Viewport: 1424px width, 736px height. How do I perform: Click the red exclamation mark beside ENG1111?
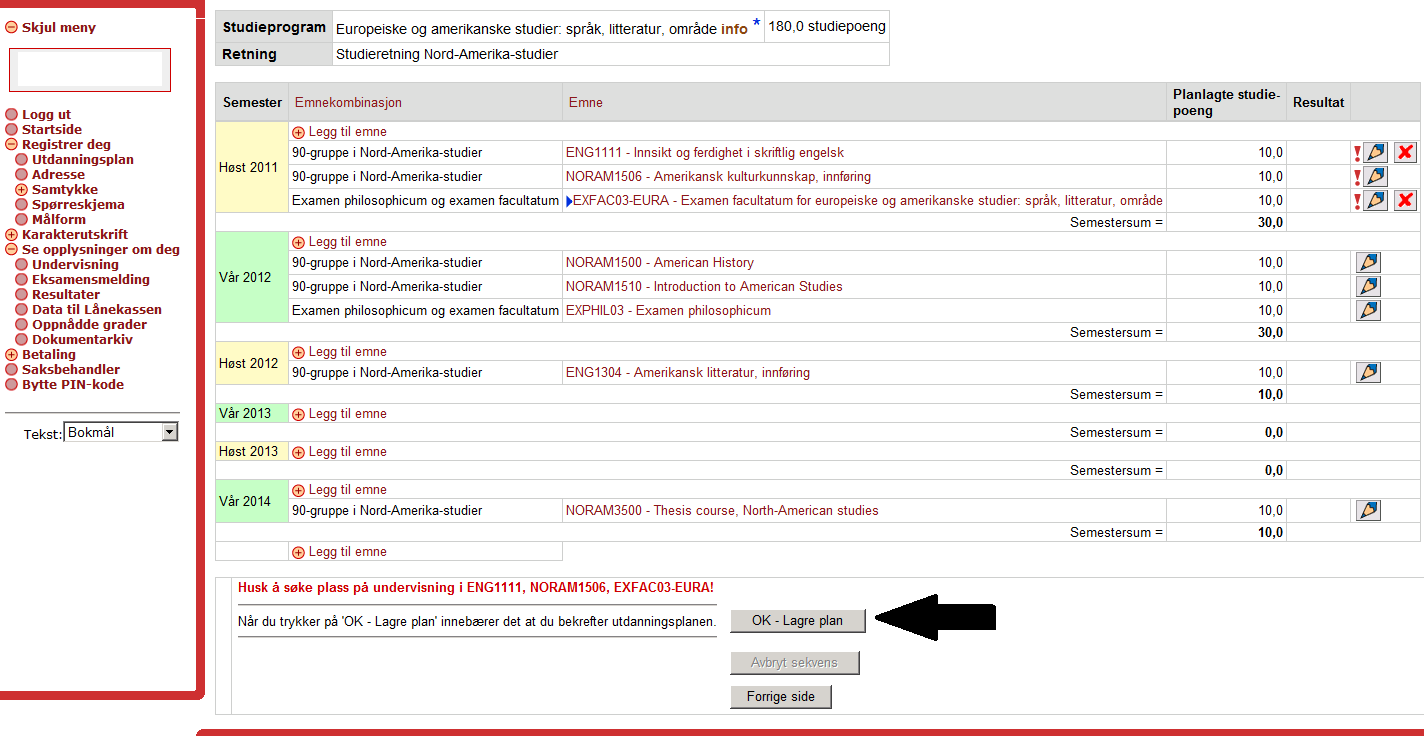pyautogui.click(x=1357, y=154)
